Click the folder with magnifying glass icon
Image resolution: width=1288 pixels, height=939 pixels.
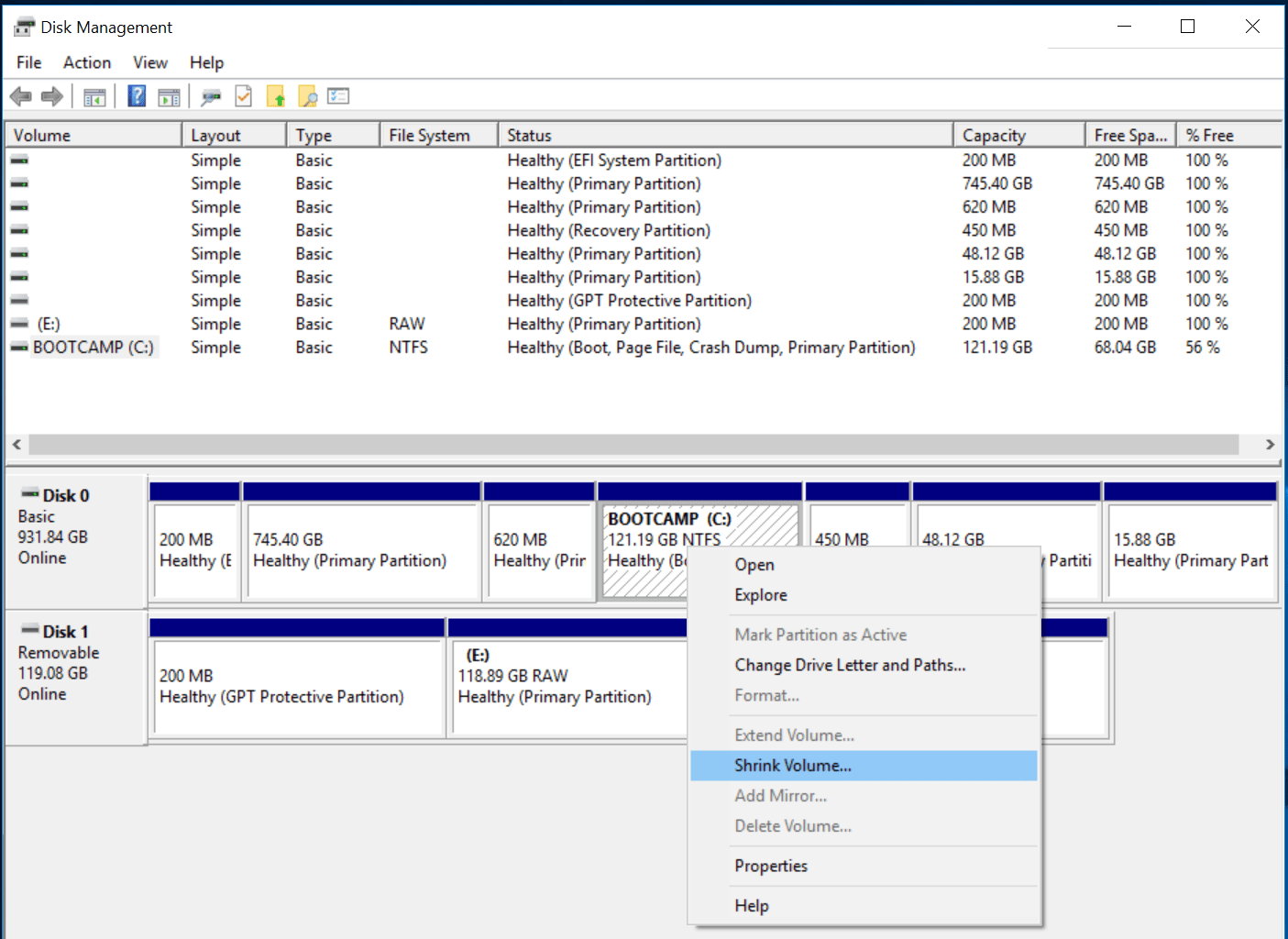click(308, 96)
